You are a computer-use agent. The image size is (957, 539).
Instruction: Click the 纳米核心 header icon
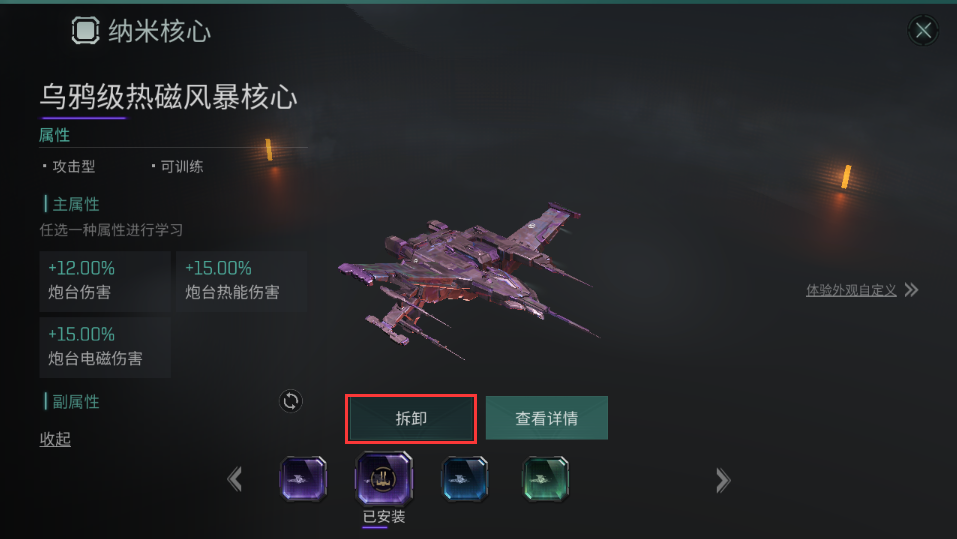(x=85, y=31)
